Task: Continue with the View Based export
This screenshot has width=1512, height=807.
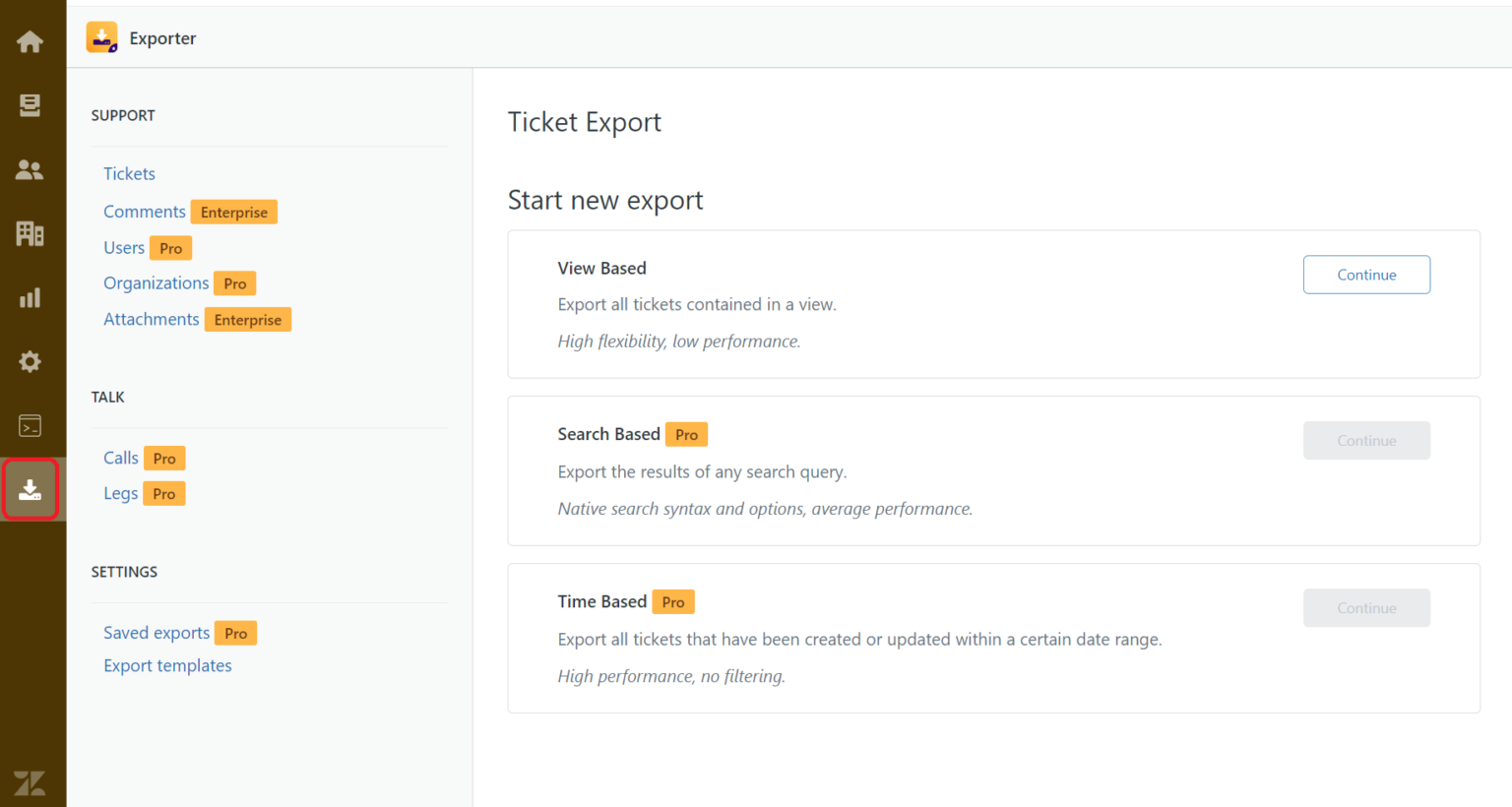Action: point(1366,275)
